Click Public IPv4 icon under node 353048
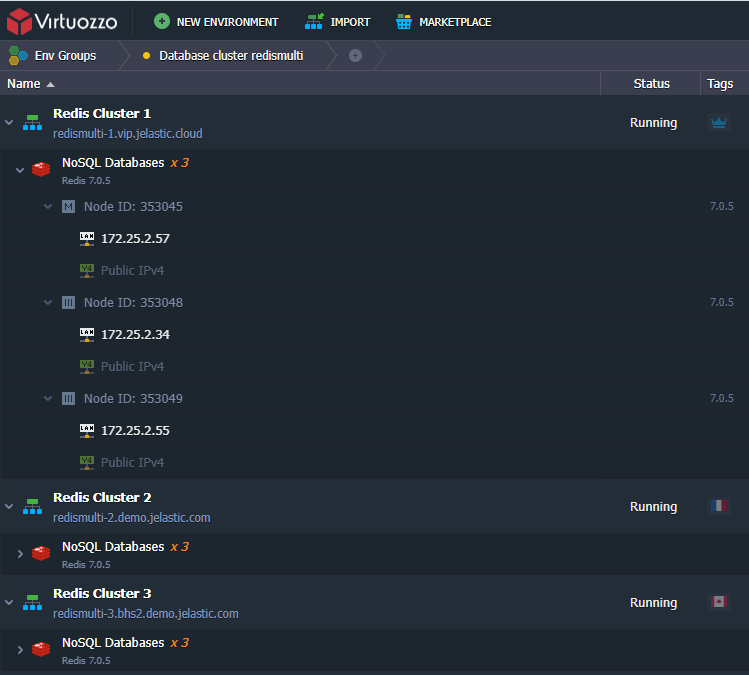 pos(87,367)
